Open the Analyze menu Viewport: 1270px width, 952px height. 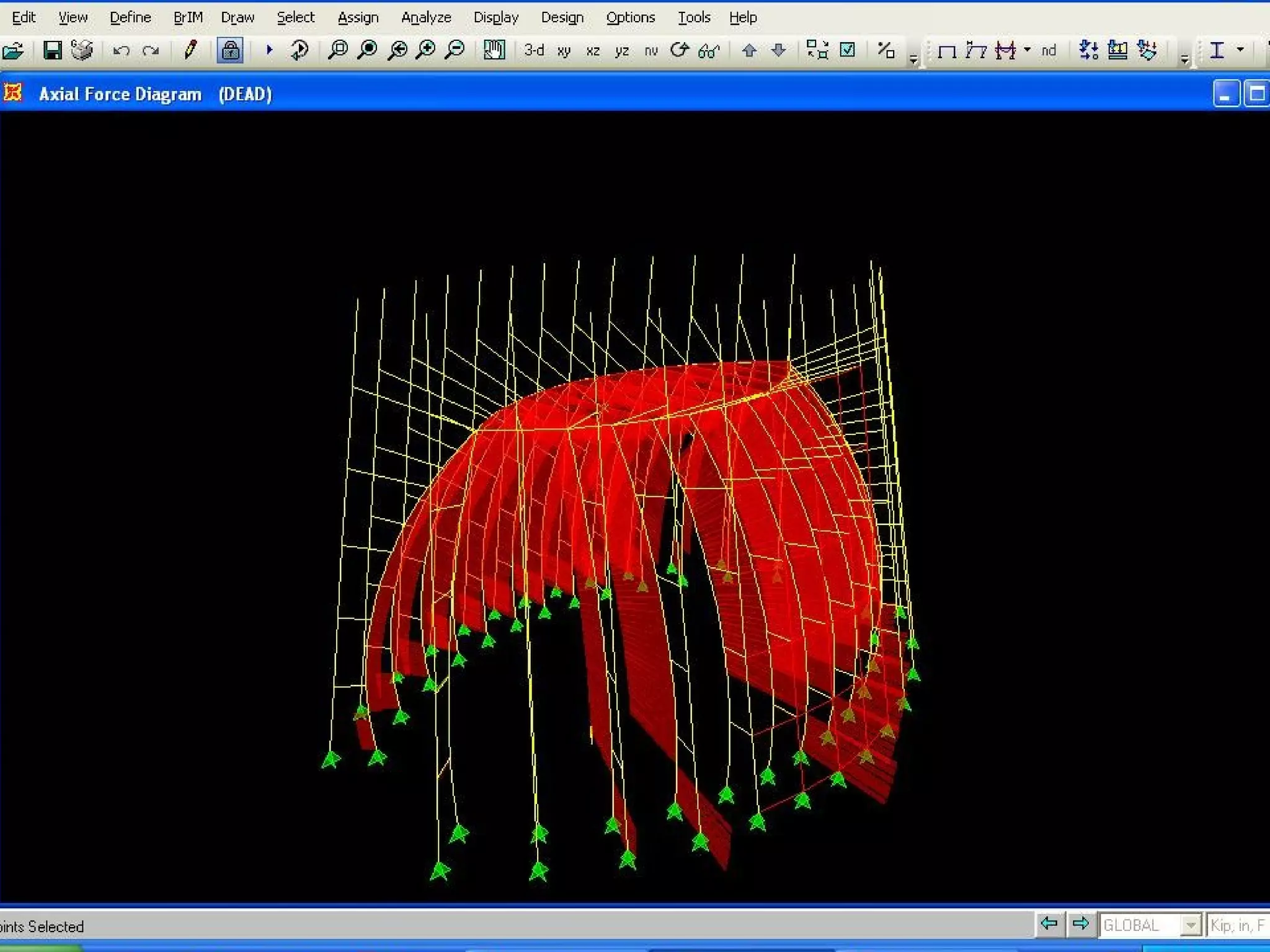tap(426, 17)
